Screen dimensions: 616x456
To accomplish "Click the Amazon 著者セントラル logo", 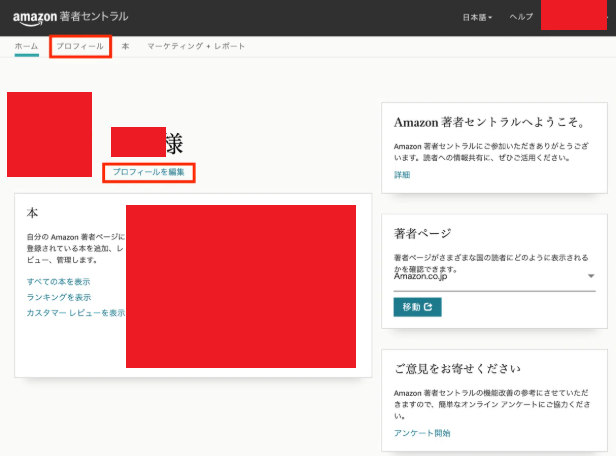I will coord(70,17).
